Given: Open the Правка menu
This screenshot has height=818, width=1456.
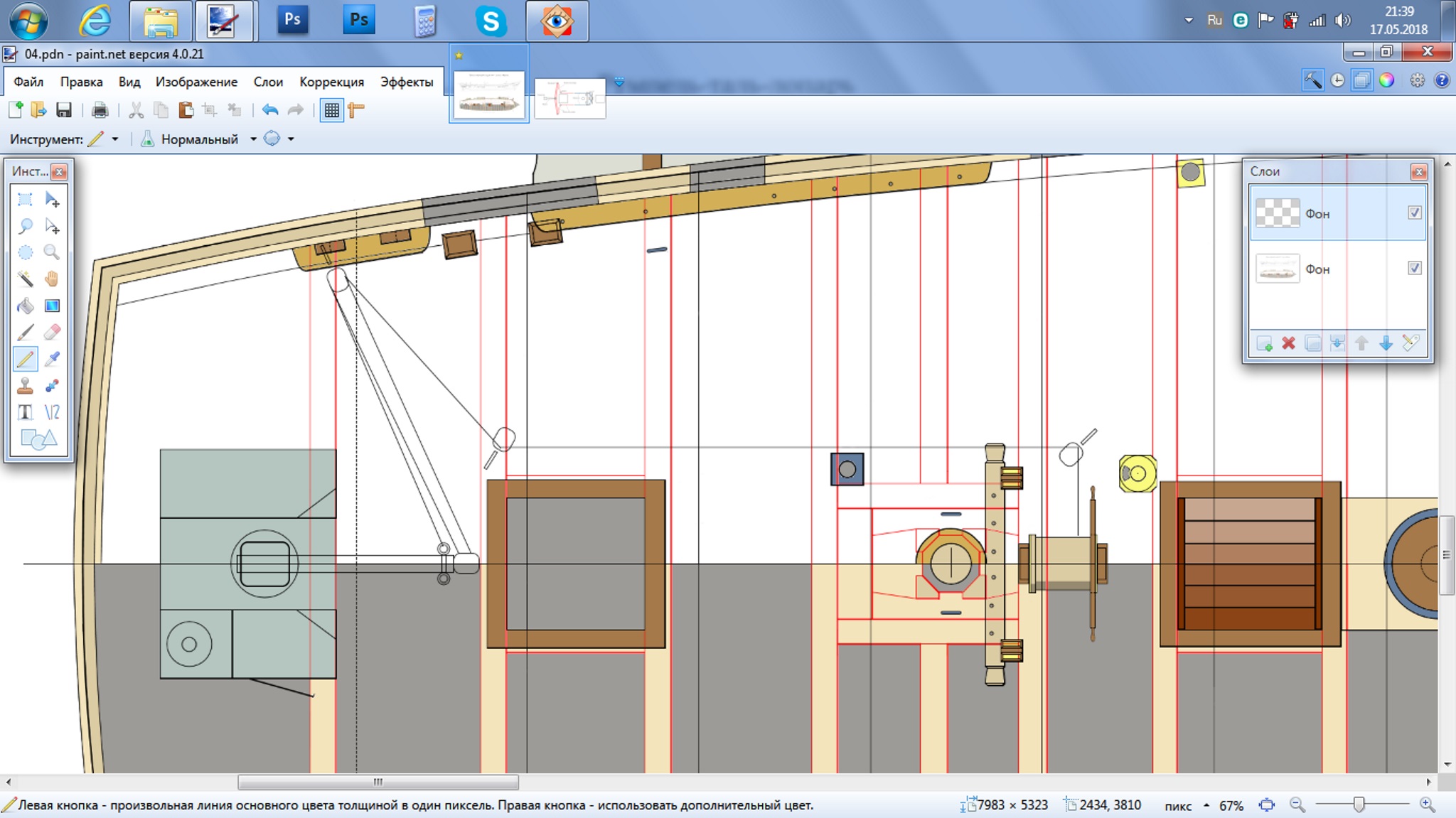Looking at the screenshot, I should tap(81, 82).
